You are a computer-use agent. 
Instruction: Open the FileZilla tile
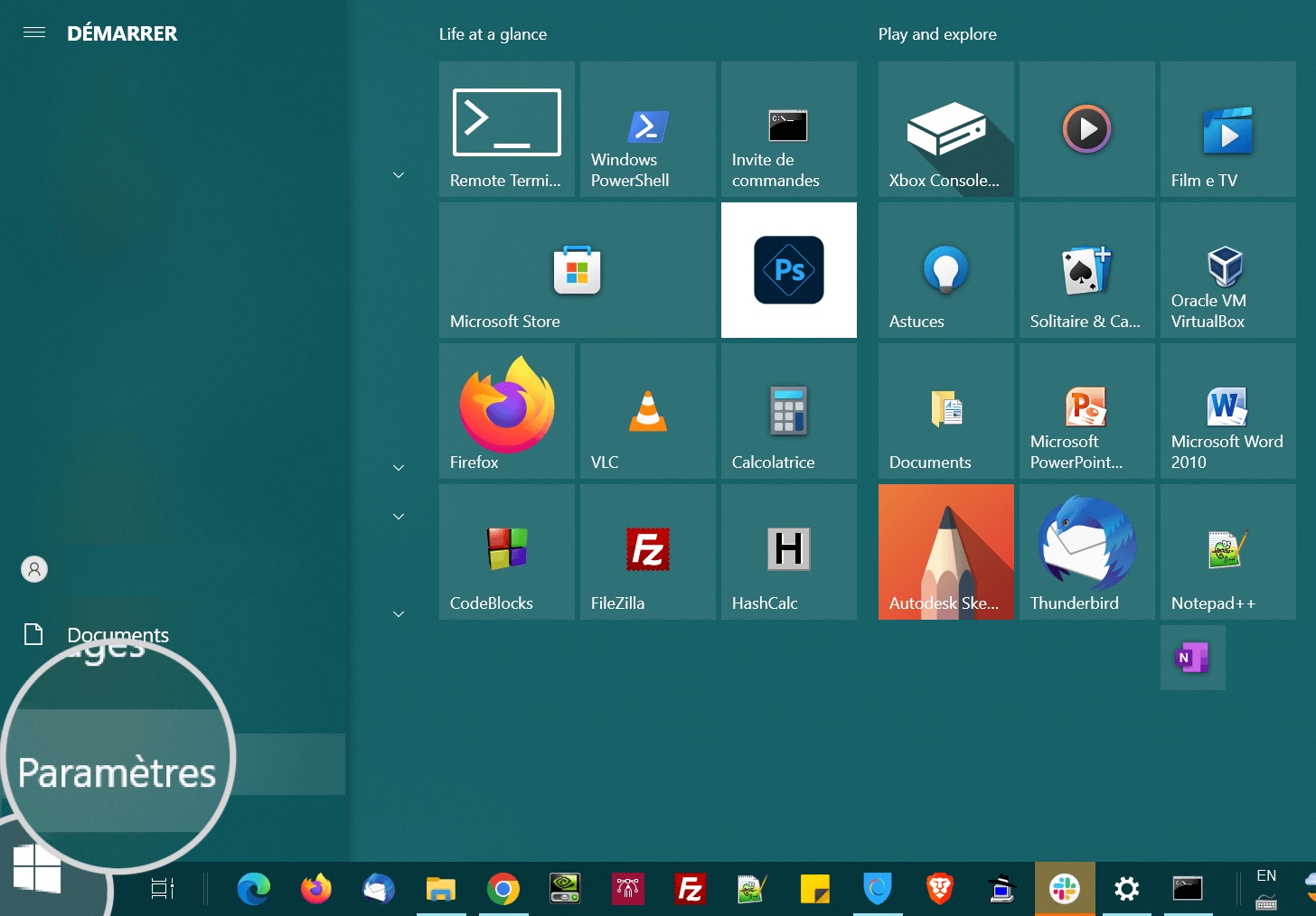click(648, 552)
